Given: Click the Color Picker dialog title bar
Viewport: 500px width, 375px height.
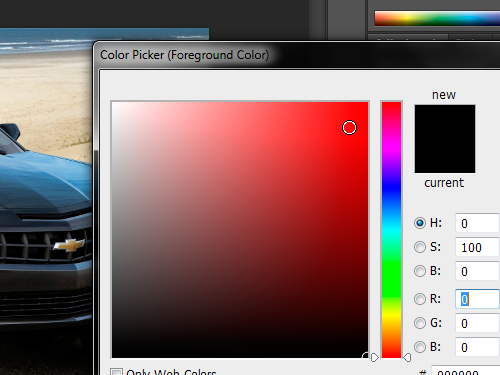Looking at the screenshot, I should point(297,55).
